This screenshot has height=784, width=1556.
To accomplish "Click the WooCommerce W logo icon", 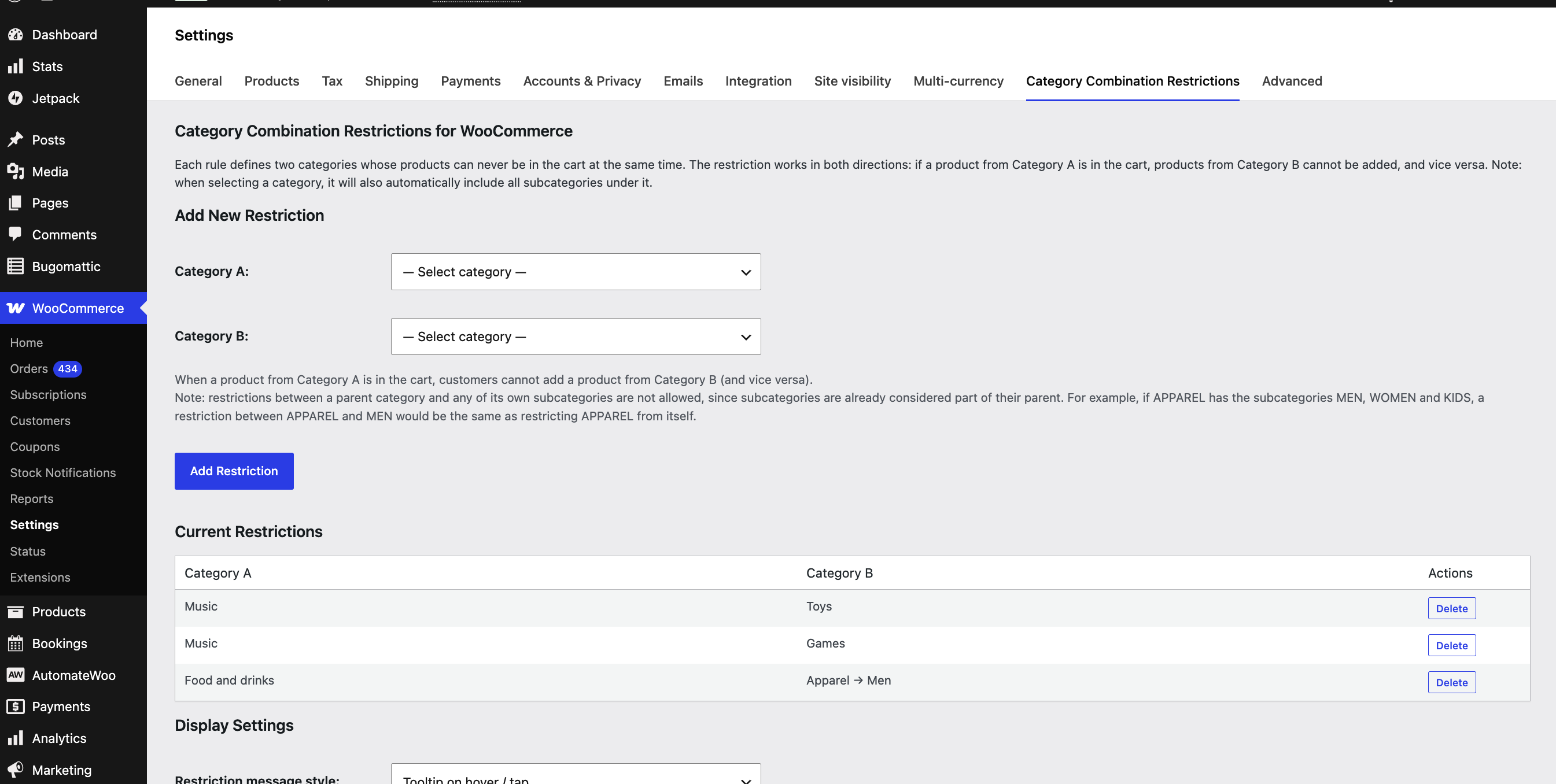I will pos(16,308).
